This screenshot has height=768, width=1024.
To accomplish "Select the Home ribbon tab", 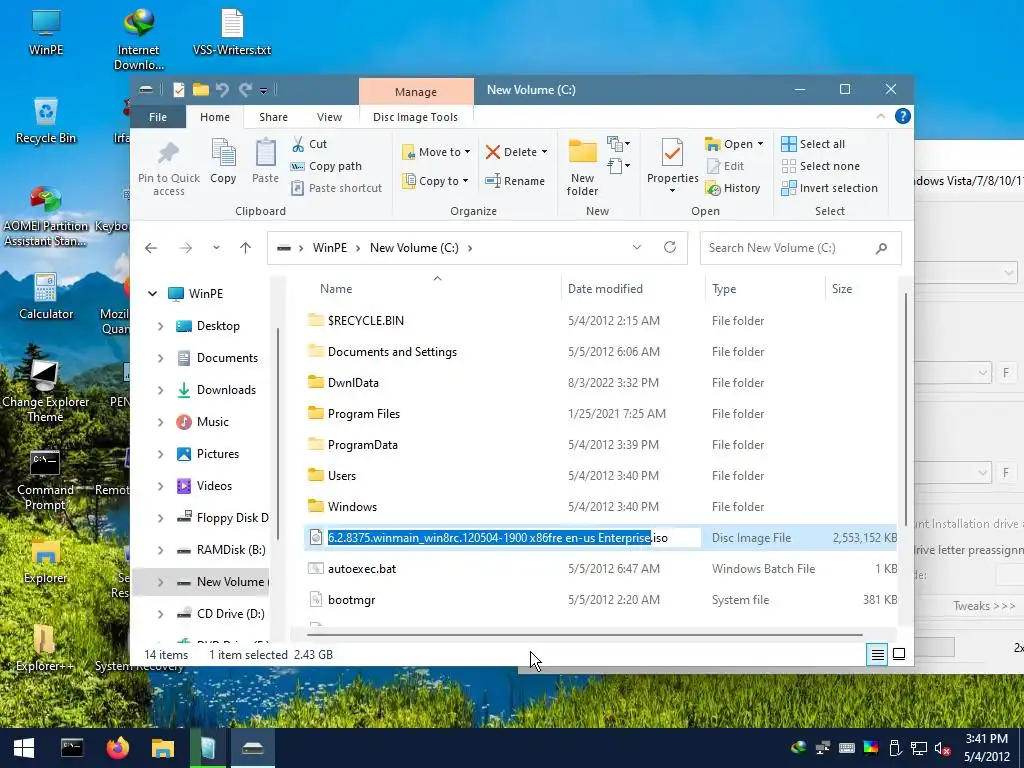I will tap(215, 117).
